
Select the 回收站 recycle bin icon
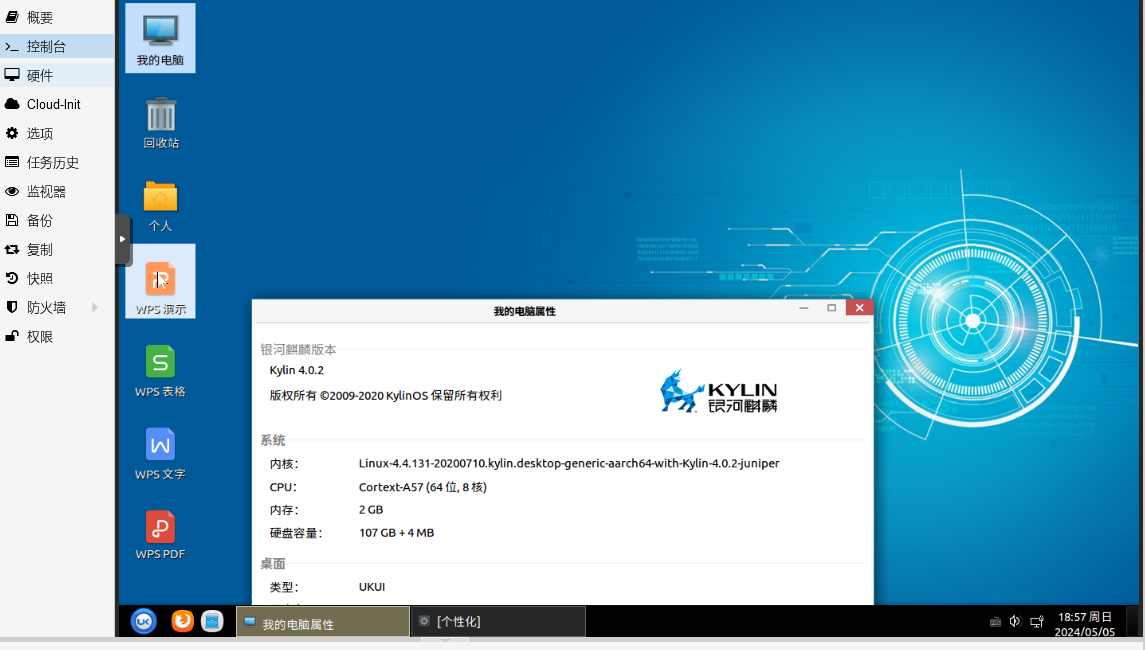coord(161,122)
